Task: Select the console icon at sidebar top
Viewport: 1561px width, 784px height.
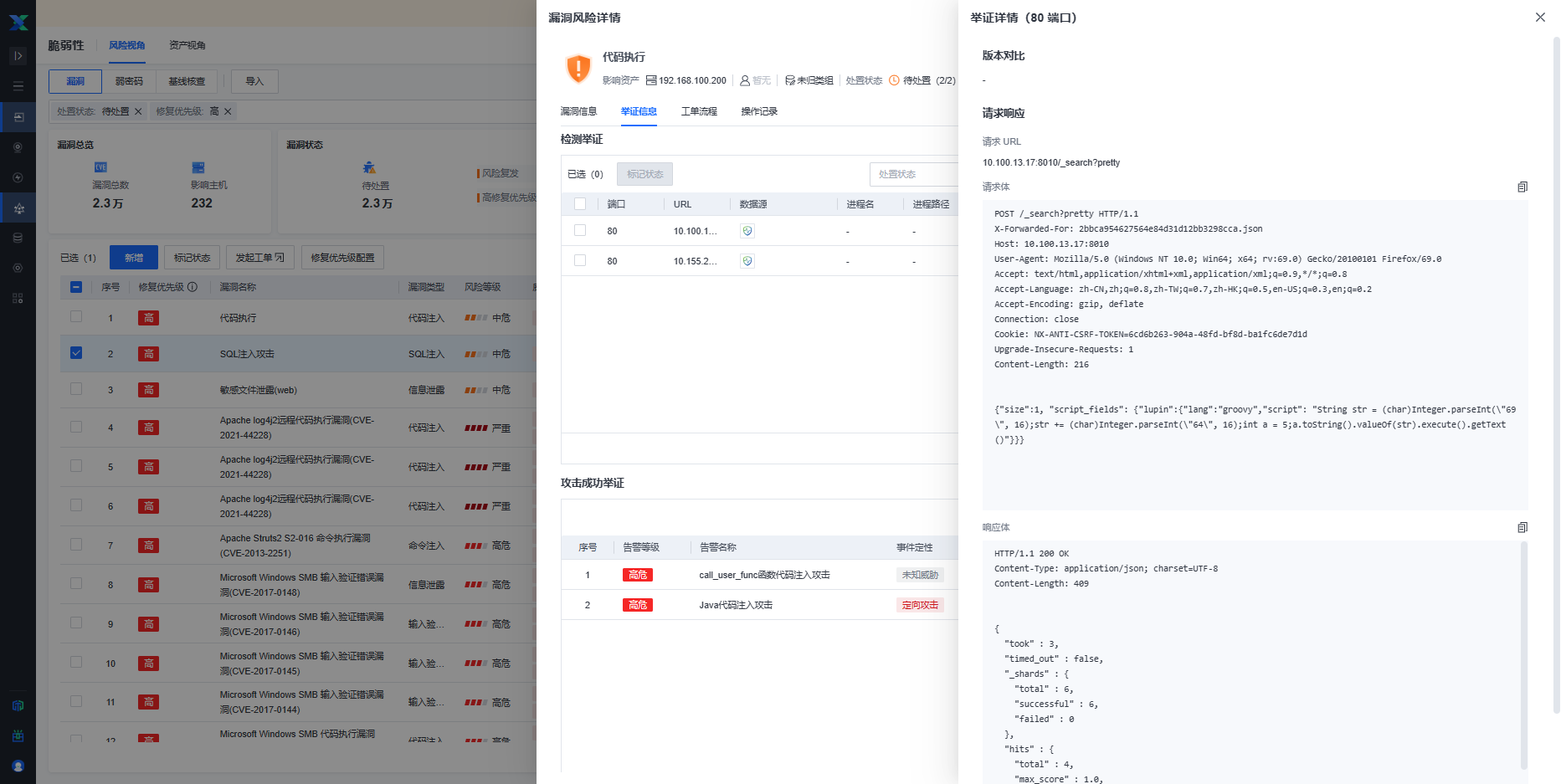Action: 18,55
